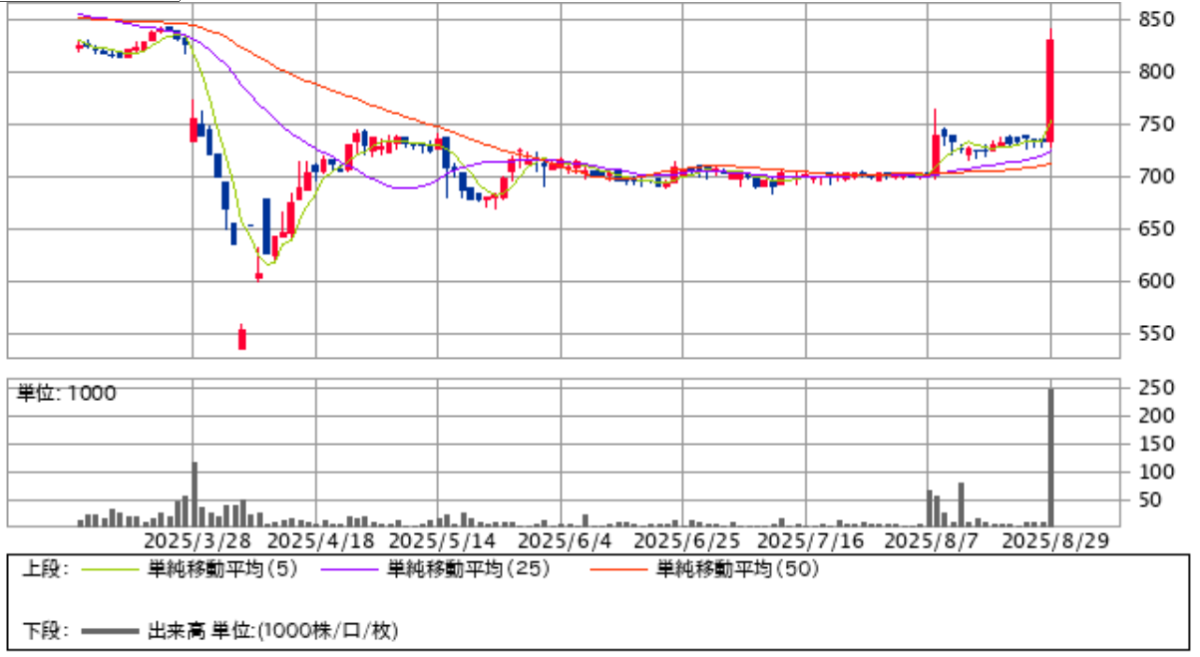Click the 600 price axis label
Viewport: 1200px width, 657px height.
click(1154, 281)
